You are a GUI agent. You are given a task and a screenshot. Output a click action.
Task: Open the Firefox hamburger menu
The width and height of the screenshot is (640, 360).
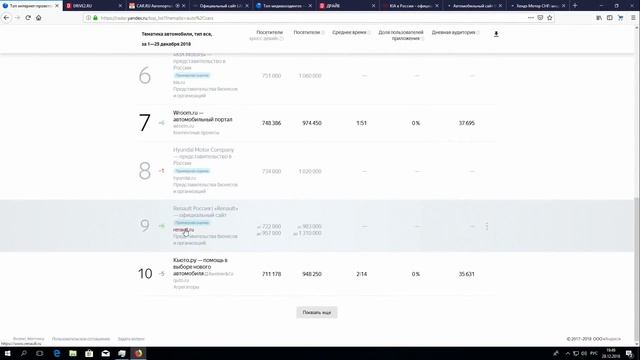point(633,18)
